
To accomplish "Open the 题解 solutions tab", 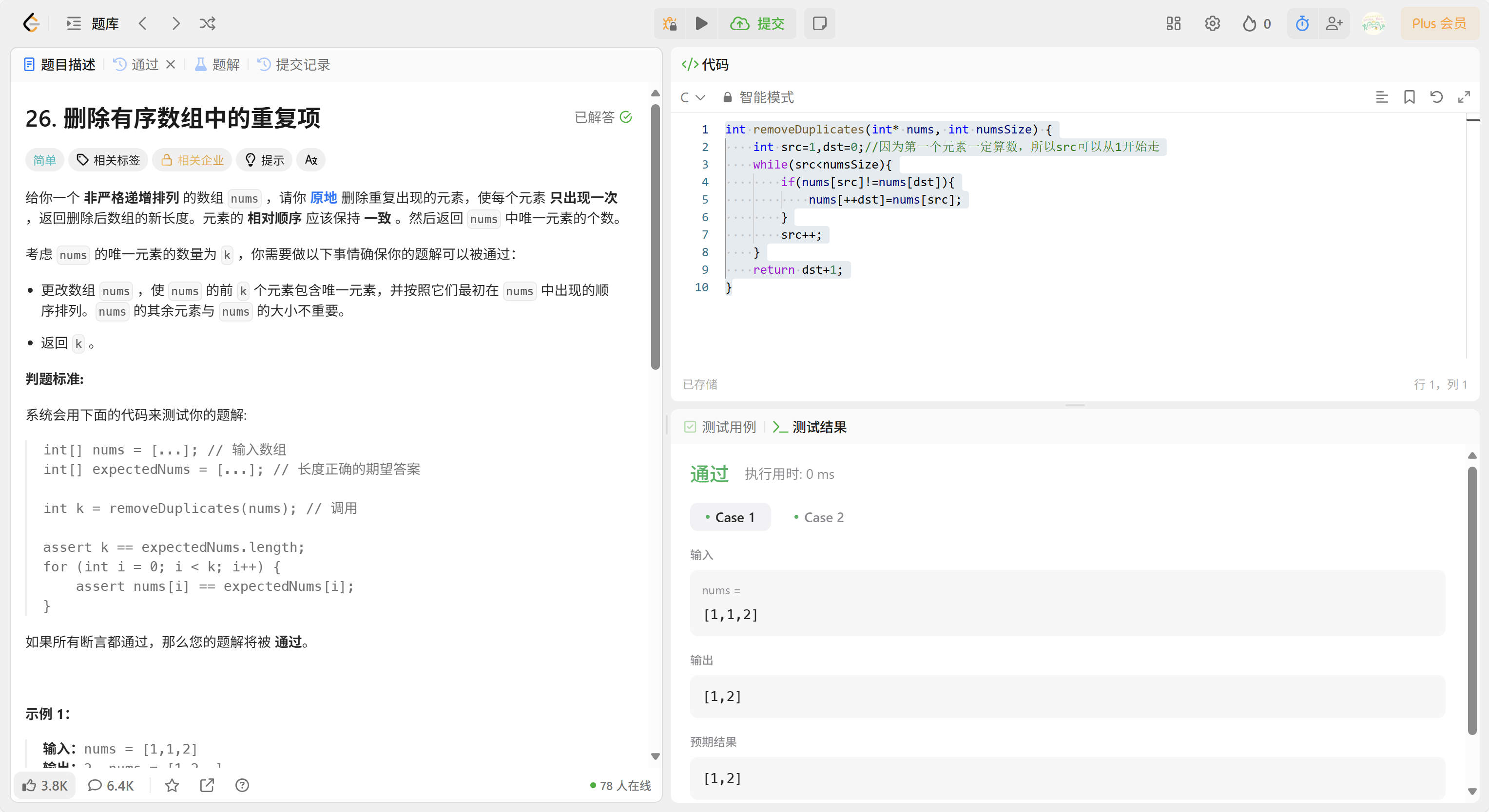I will point(217,65).
